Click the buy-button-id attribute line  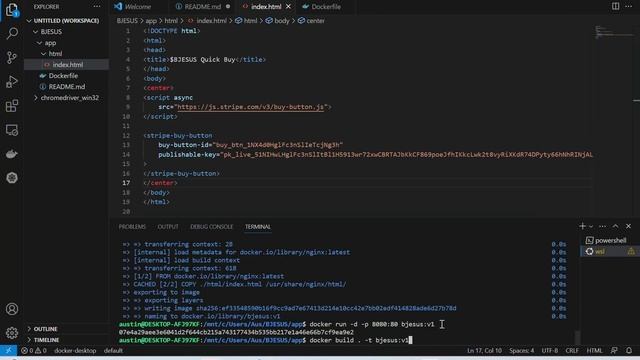tap(251, 145)
